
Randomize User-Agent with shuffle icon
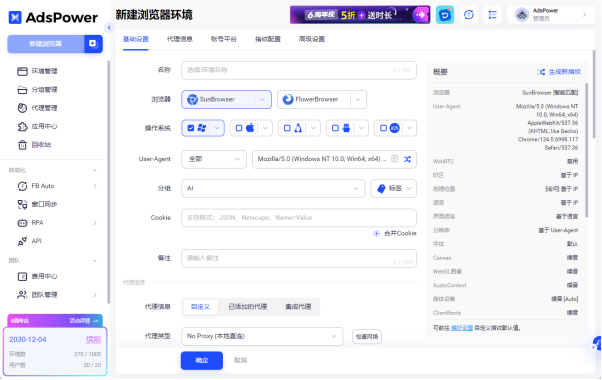(407, 159)
